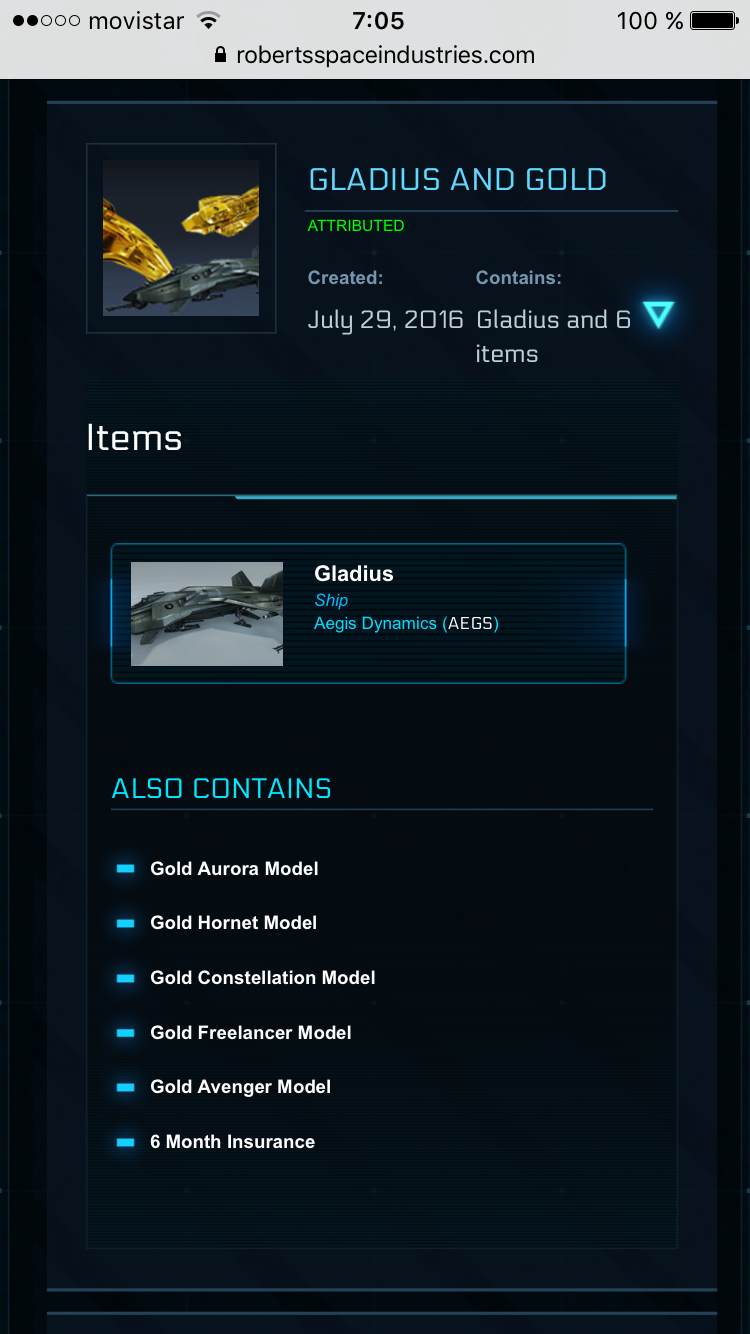Tap the bullet icon beside Gold Aurora Model
This screenshot has width=750, height=1334.
pos(125,869)
